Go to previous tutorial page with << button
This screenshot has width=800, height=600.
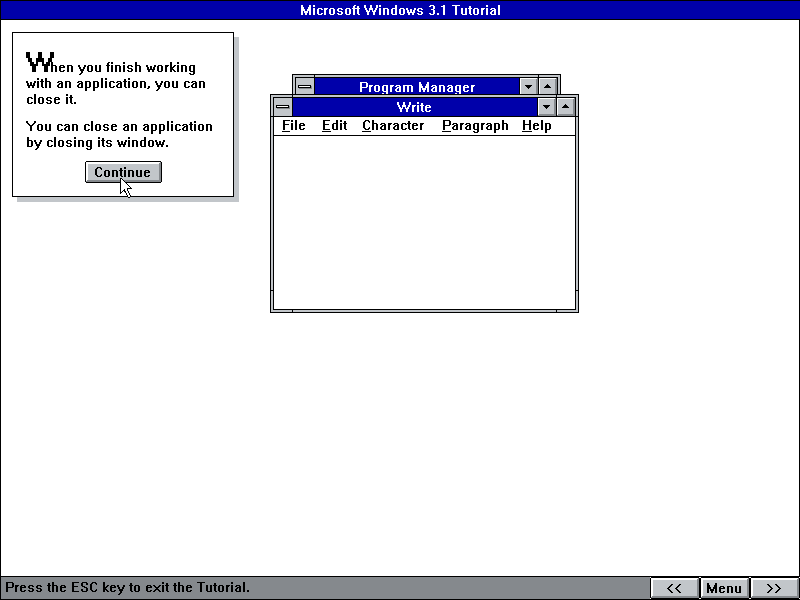pyautogui.click(x=674, y=588)
